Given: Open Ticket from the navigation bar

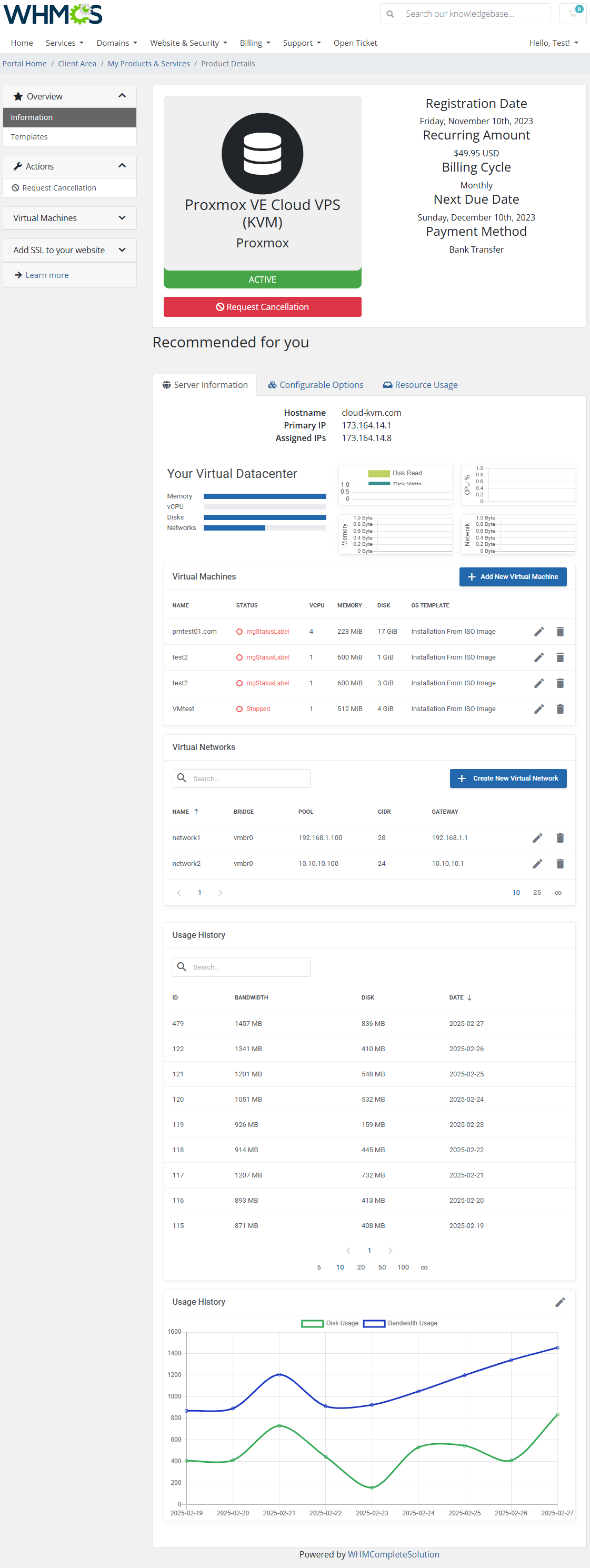Looking at the screenshot, I should (x=355, y=43).
